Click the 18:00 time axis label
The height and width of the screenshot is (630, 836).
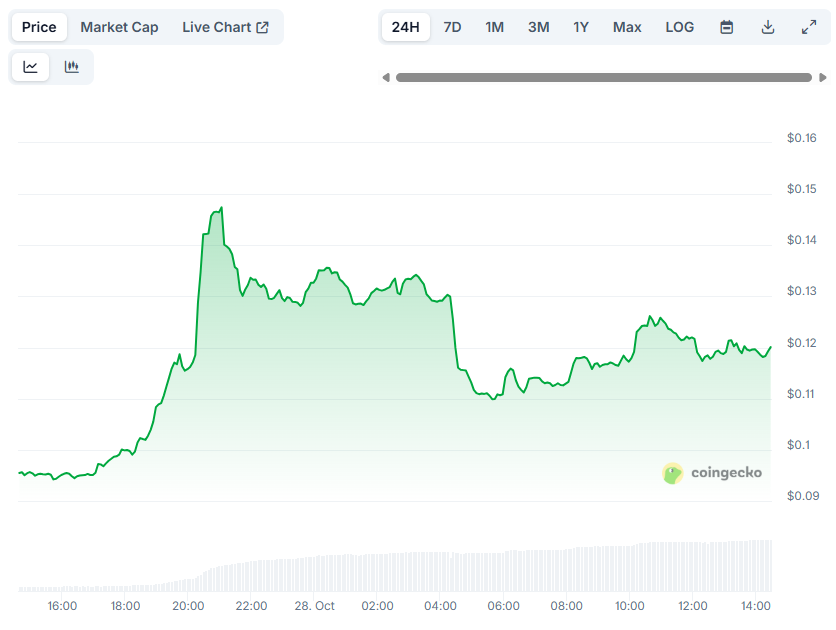click(125, 606)
